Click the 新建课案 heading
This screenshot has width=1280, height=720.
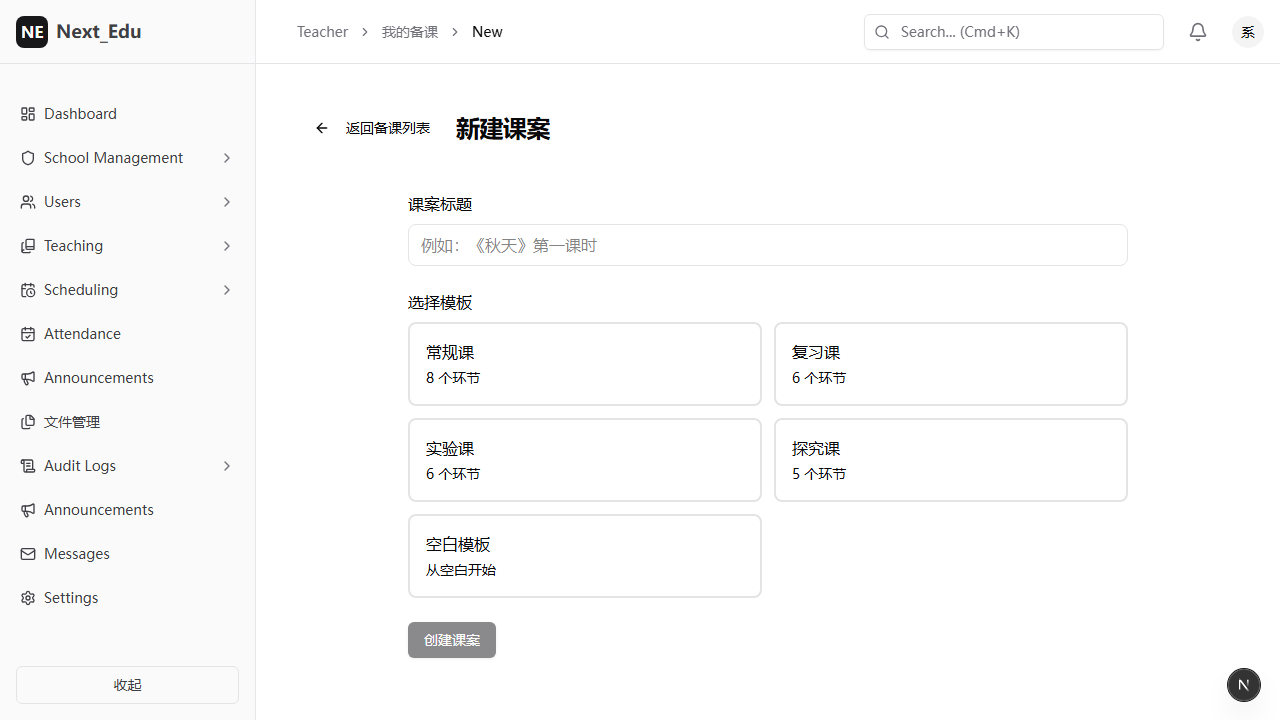pos(503,129)
